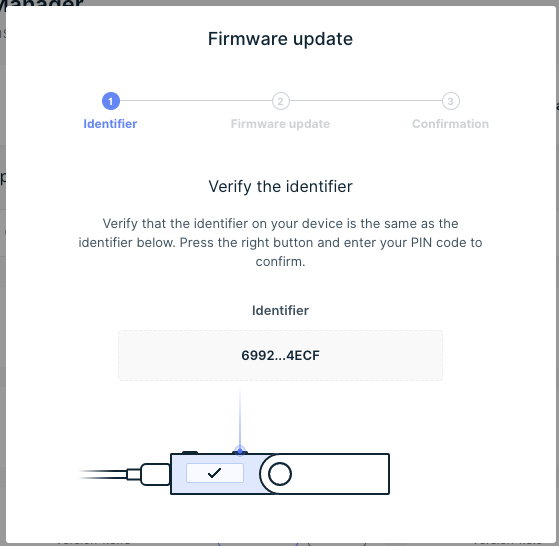Click the Verify the identifier heading
This screenshot has height=546, width=559.
[x=281, y=186]
